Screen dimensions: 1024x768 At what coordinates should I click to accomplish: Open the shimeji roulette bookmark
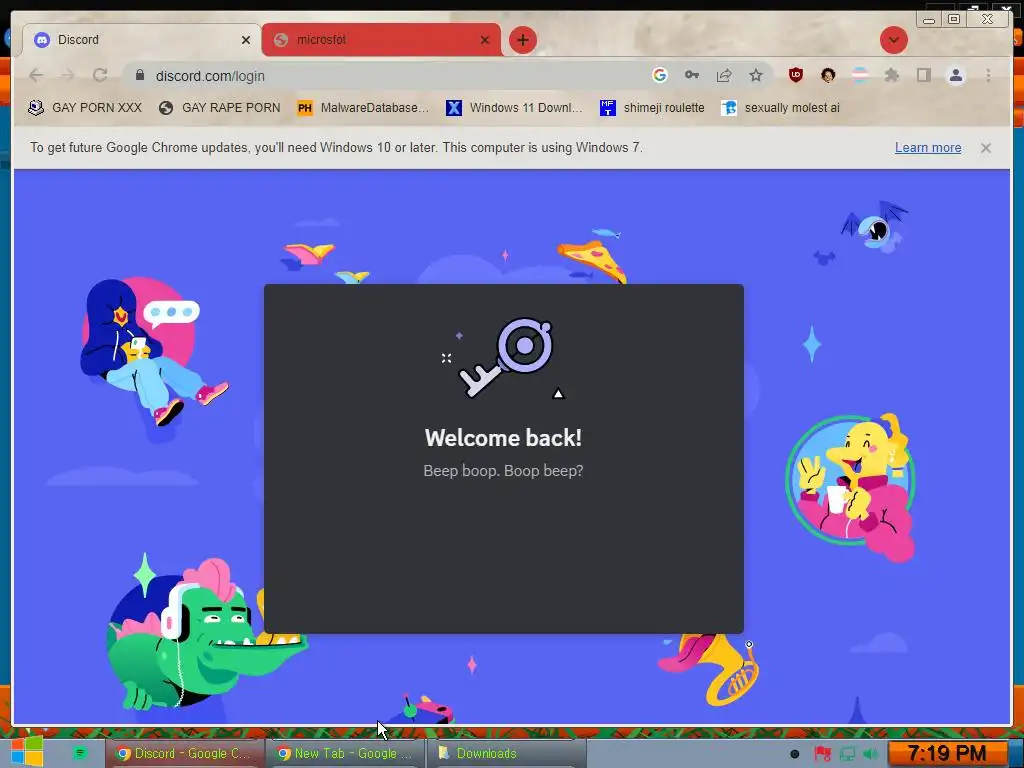[x=652, y=108]
